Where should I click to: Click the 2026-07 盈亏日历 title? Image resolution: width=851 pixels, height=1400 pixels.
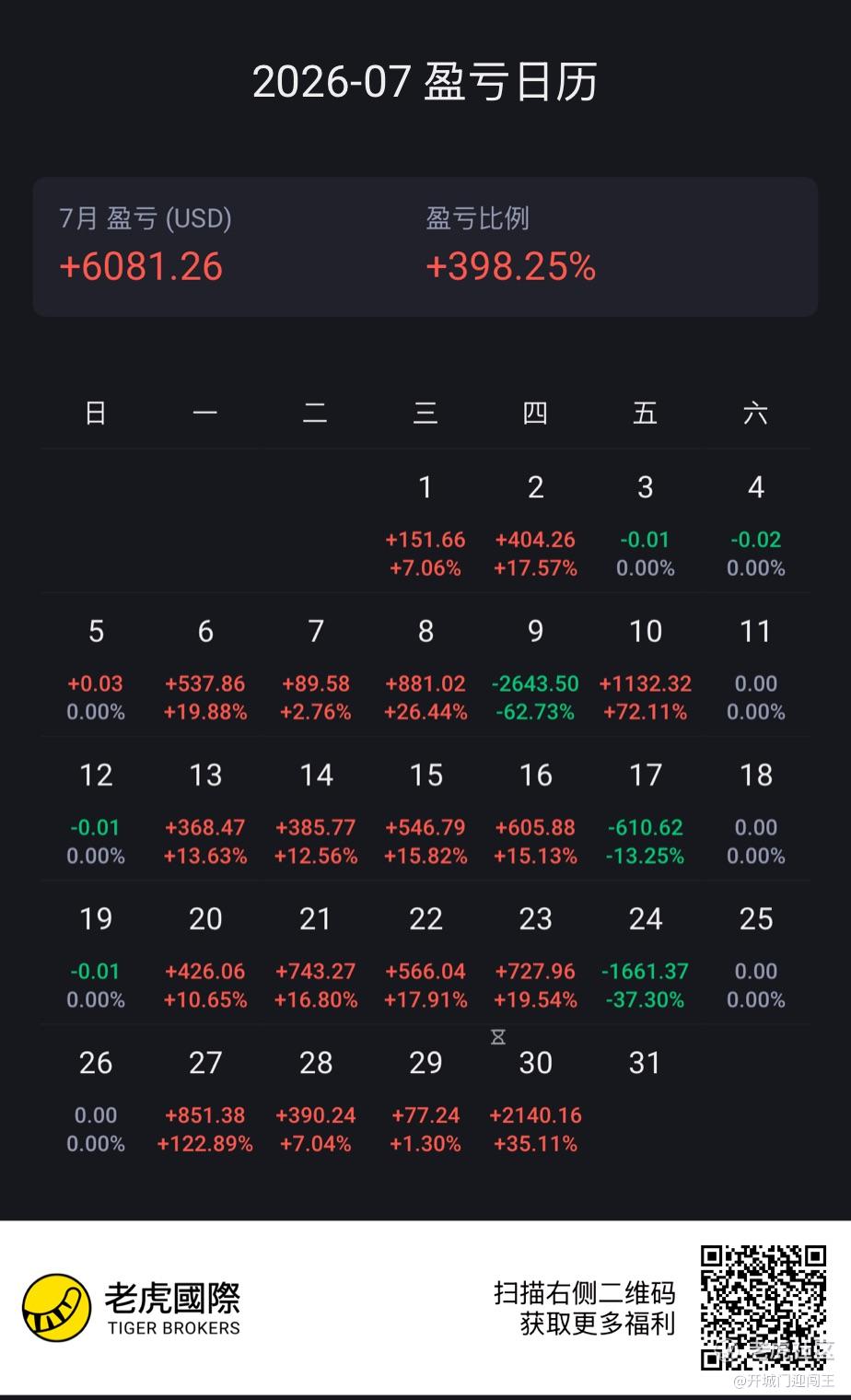425,82
